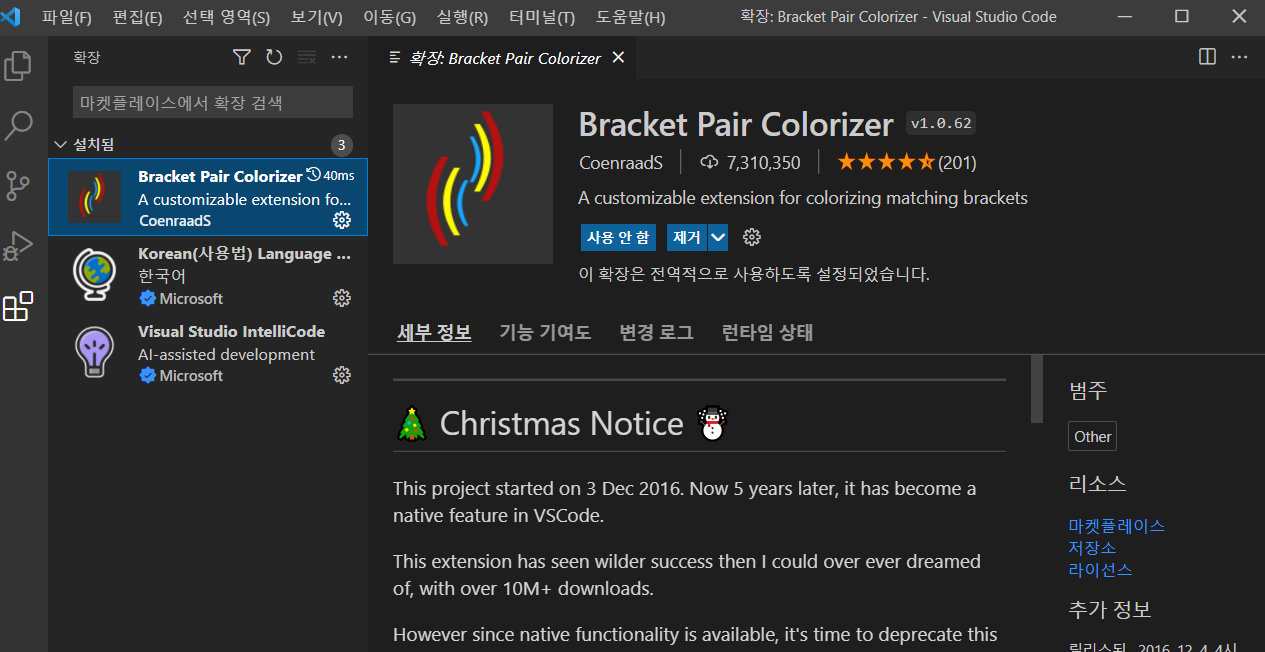
Task: Close the Bracket Pair Colorizer tab
Action: 618,58
